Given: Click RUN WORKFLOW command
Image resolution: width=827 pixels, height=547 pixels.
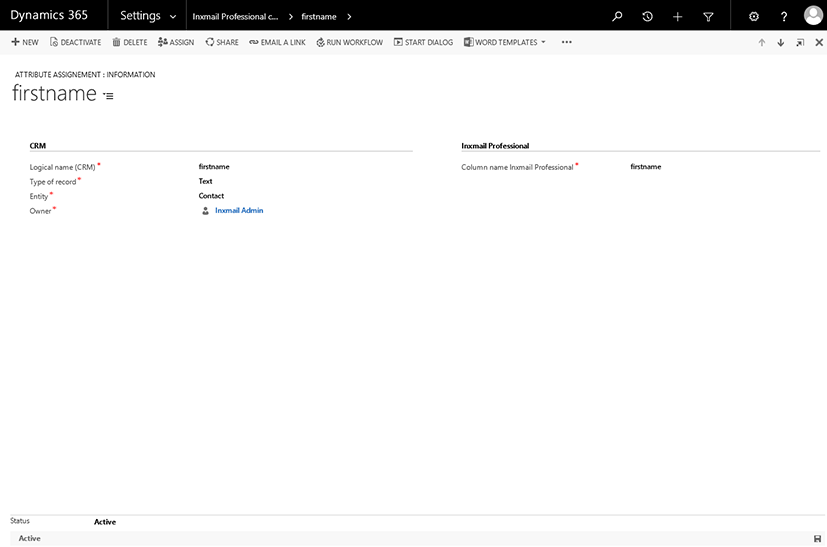Looking at the screenshot, I should pos(350,42).
